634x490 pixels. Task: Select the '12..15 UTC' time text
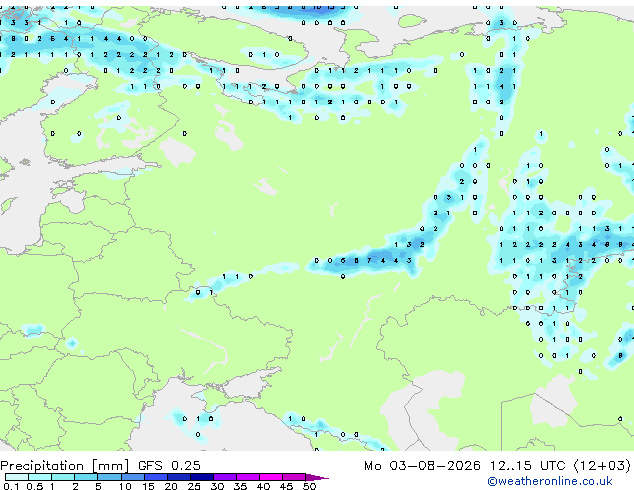(x=528, y=466)
